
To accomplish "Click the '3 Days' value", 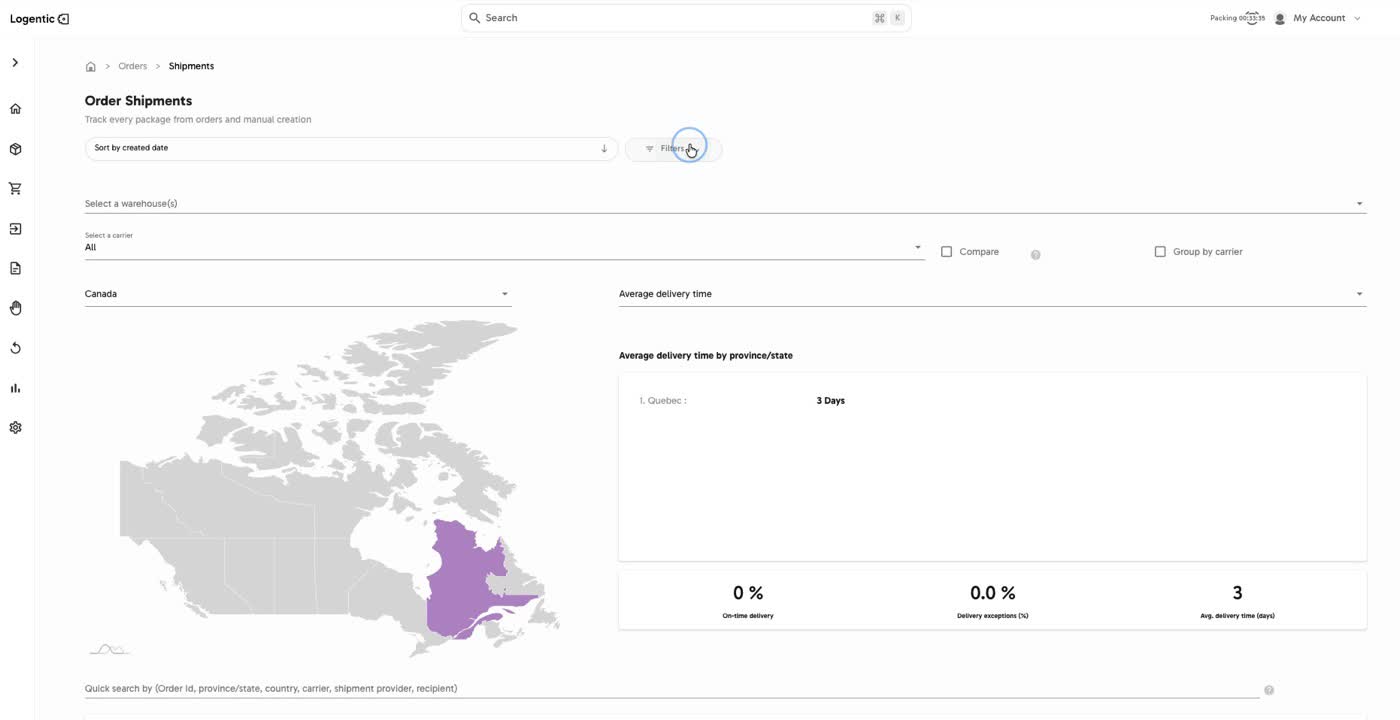I will [x=831, y=401].
